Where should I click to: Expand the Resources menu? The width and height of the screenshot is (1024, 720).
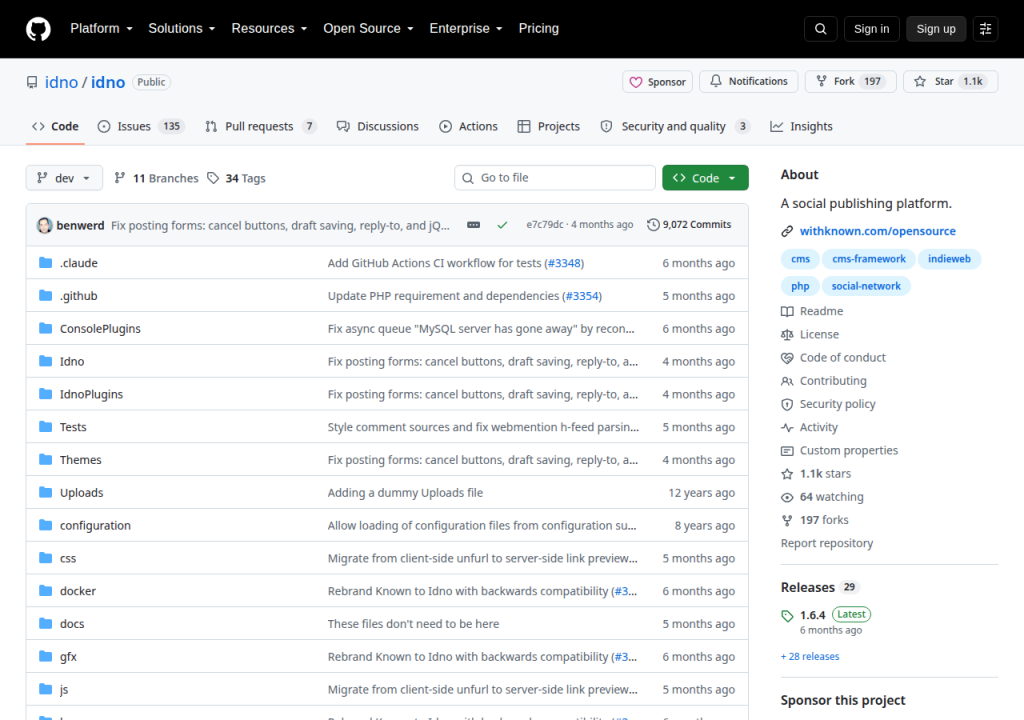click(269, 29)
